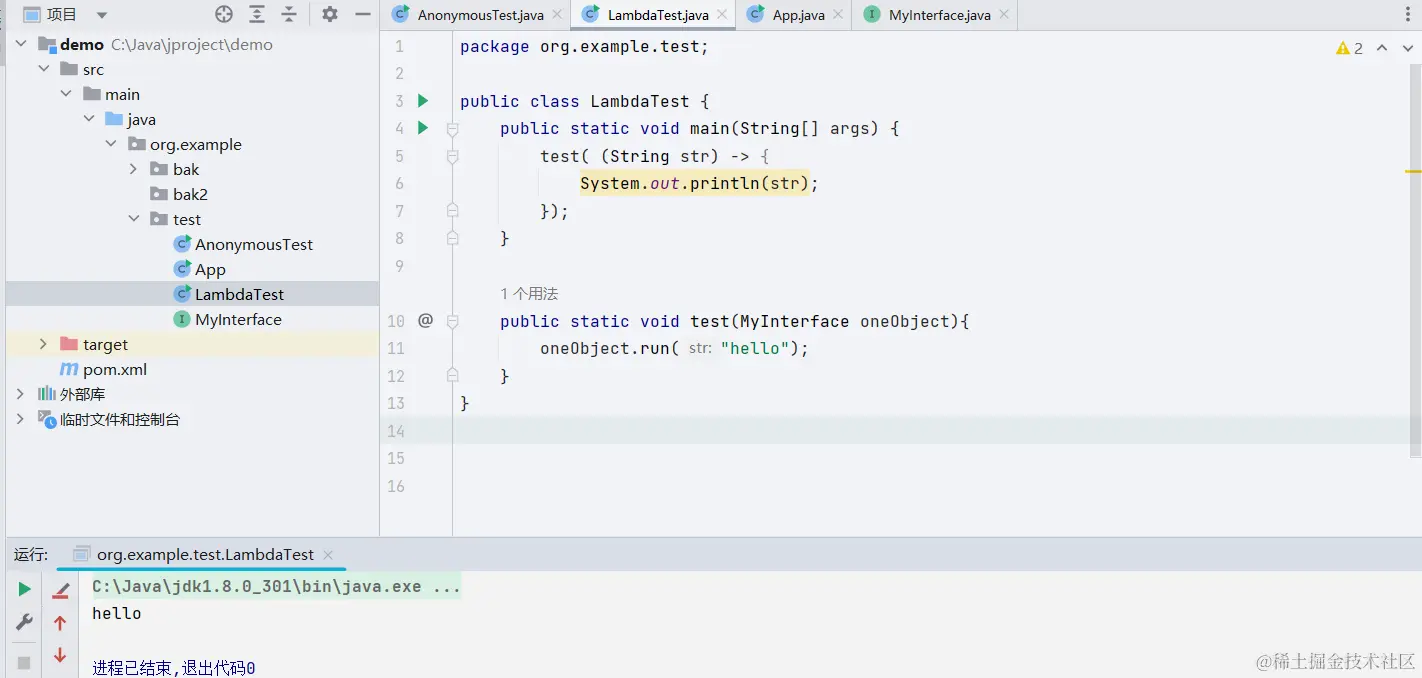Select App class in project tree

(210, 269)
